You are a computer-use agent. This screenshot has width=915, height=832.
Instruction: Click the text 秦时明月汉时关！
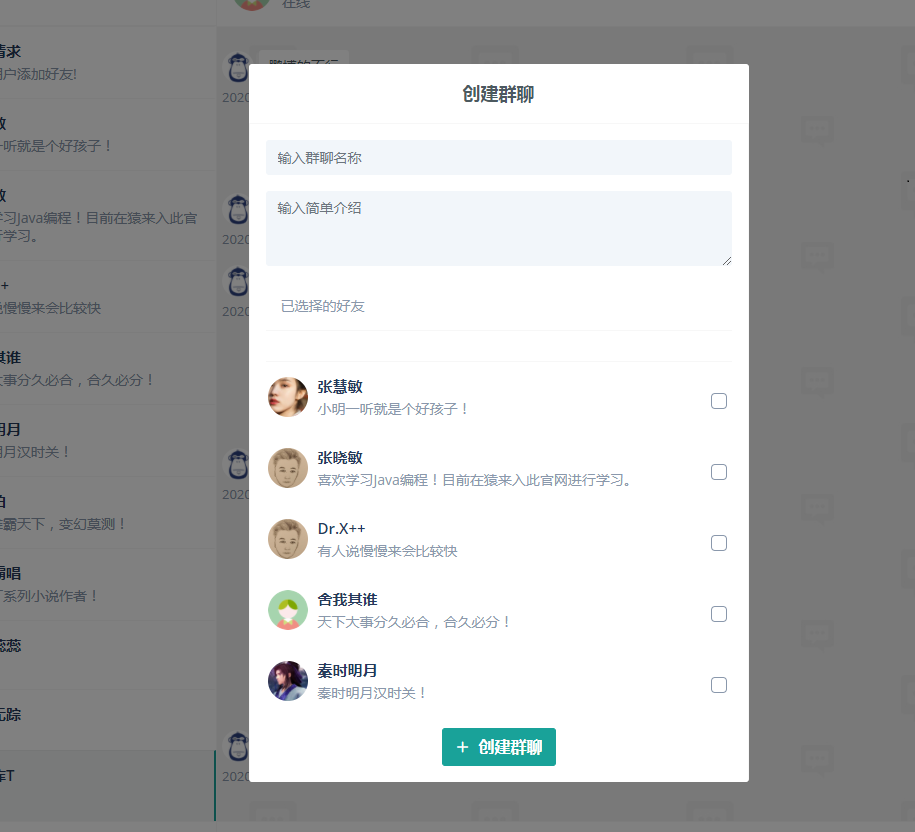[373, 693]
